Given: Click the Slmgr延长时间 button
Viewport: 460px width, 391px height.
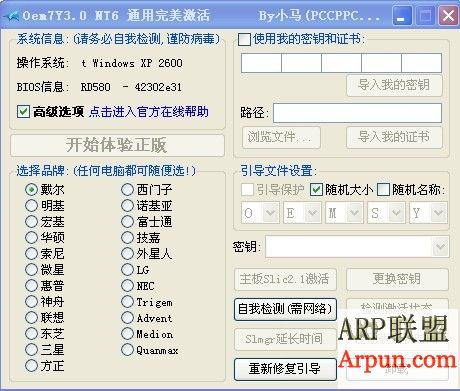Looking at the screenshot, I should (285, 339).
